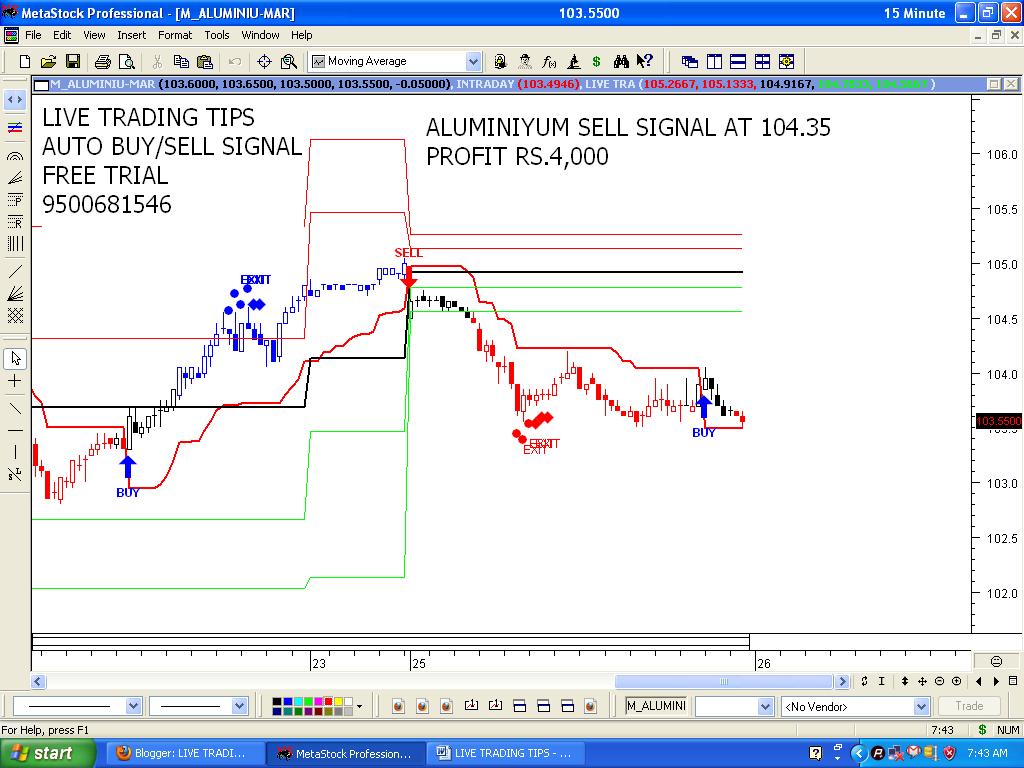Toggle the tiled windows layout icon
The height and width of the screenshot is (768, 1024).
tap(760, 61)
